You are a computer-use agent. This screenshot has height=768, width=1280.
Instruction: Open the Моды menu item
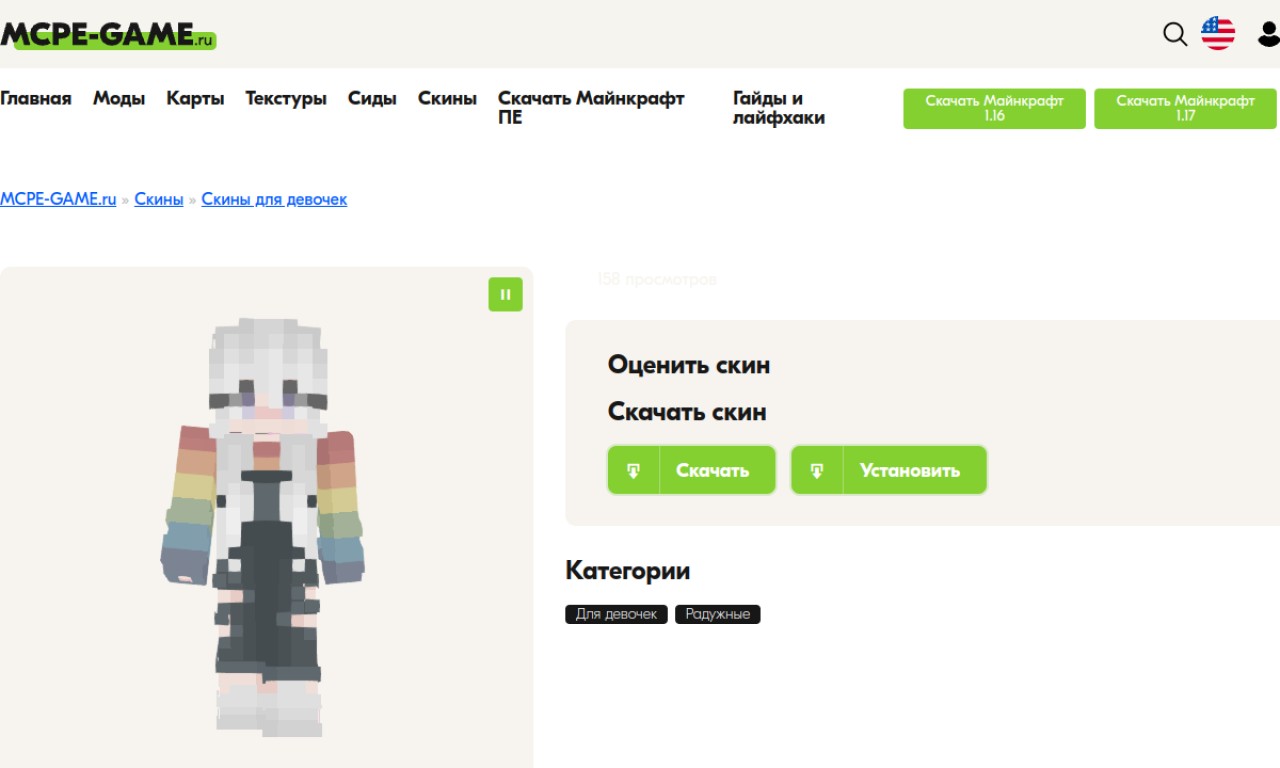[x=119, y=98]
